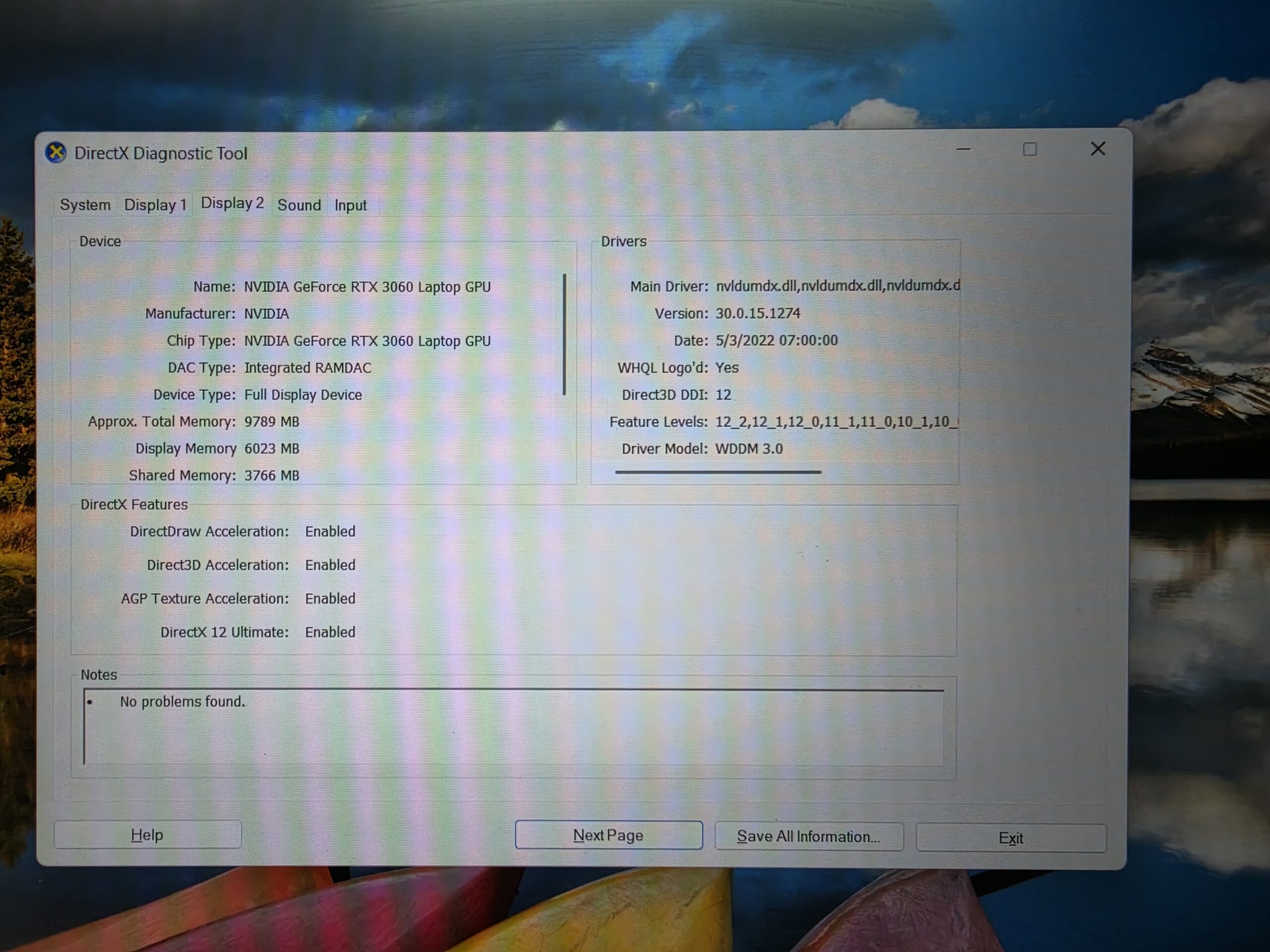The image size is (1270, 952).
Task: Click inside the Notes text box
Action: pos(514,727)
